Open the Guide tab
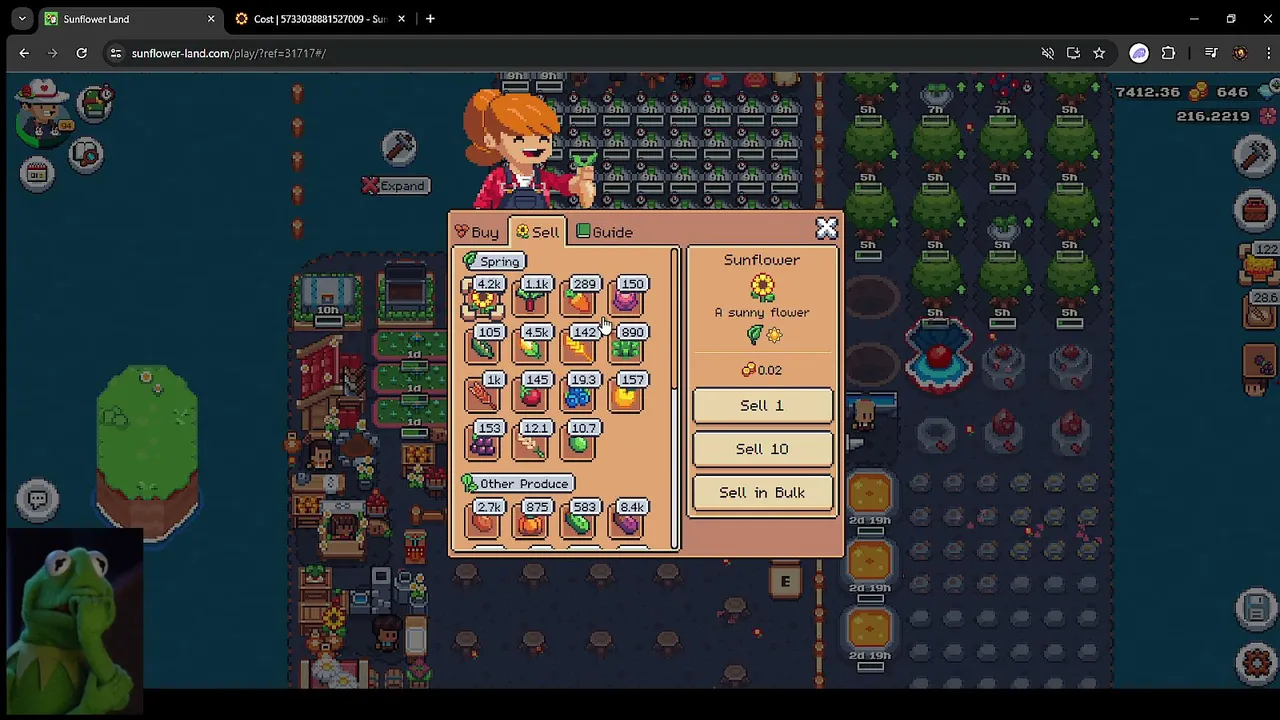 click(604, 232)
